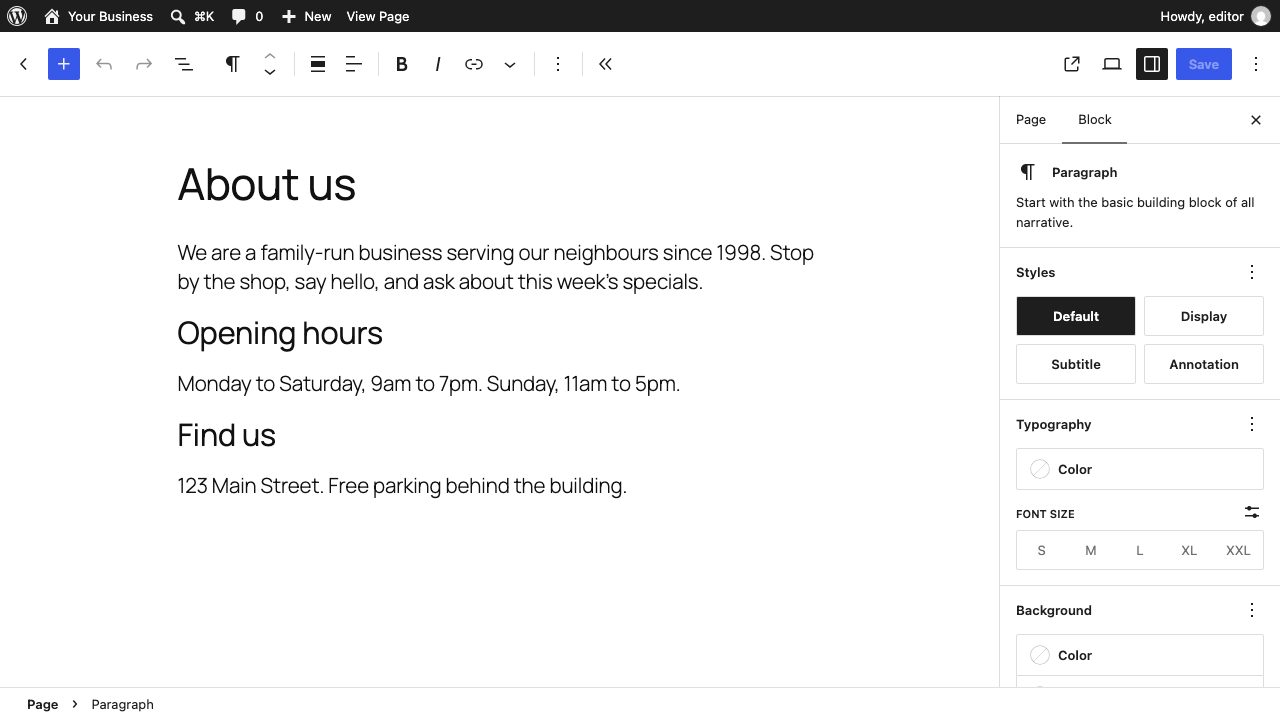Open the WordPress logo menu

coord(16,16)
